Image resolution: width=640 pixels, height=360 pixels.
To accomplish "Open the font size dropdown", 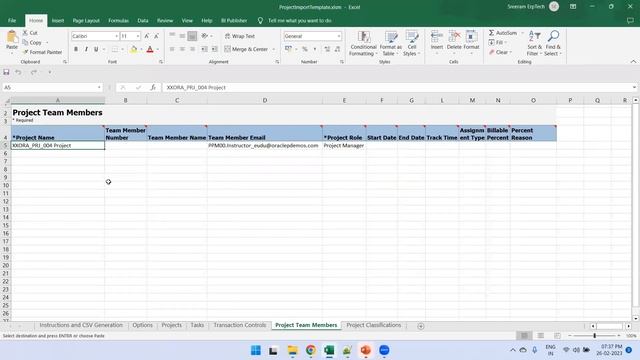I will pos(138,36).
